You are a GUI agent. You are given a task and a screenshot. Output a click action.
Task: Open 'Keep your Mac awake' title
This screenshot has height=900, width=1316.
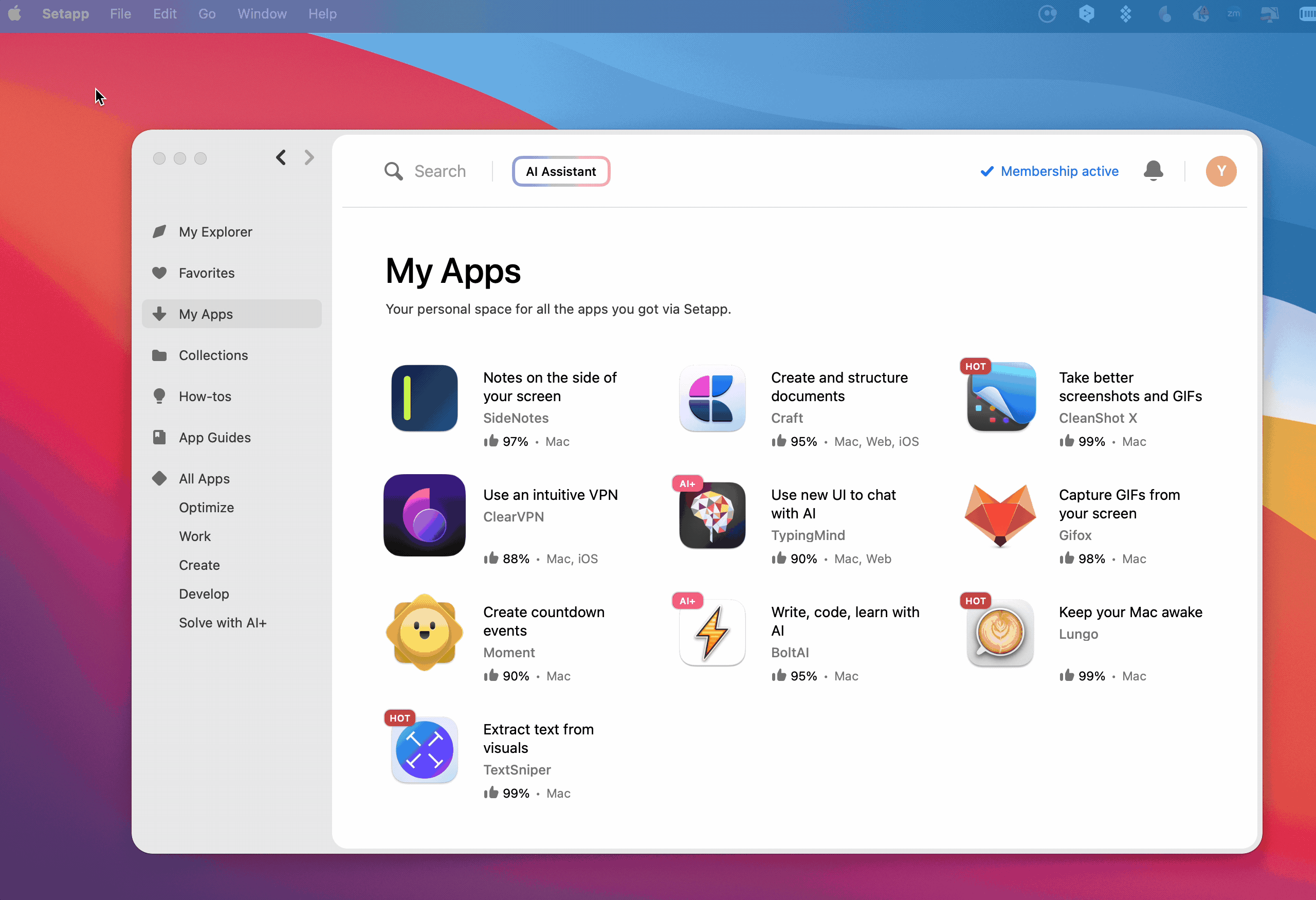coord(1130,613)
